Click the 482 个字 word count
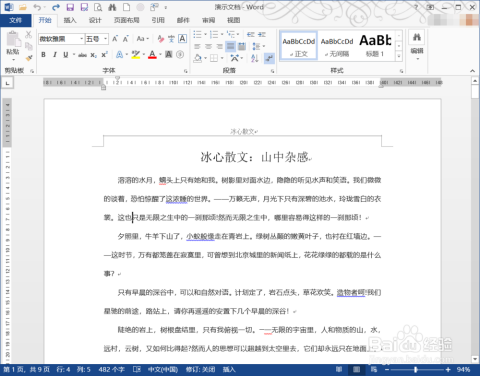The width and height of the screenshot is (480, 376). (x=112, y=369)
